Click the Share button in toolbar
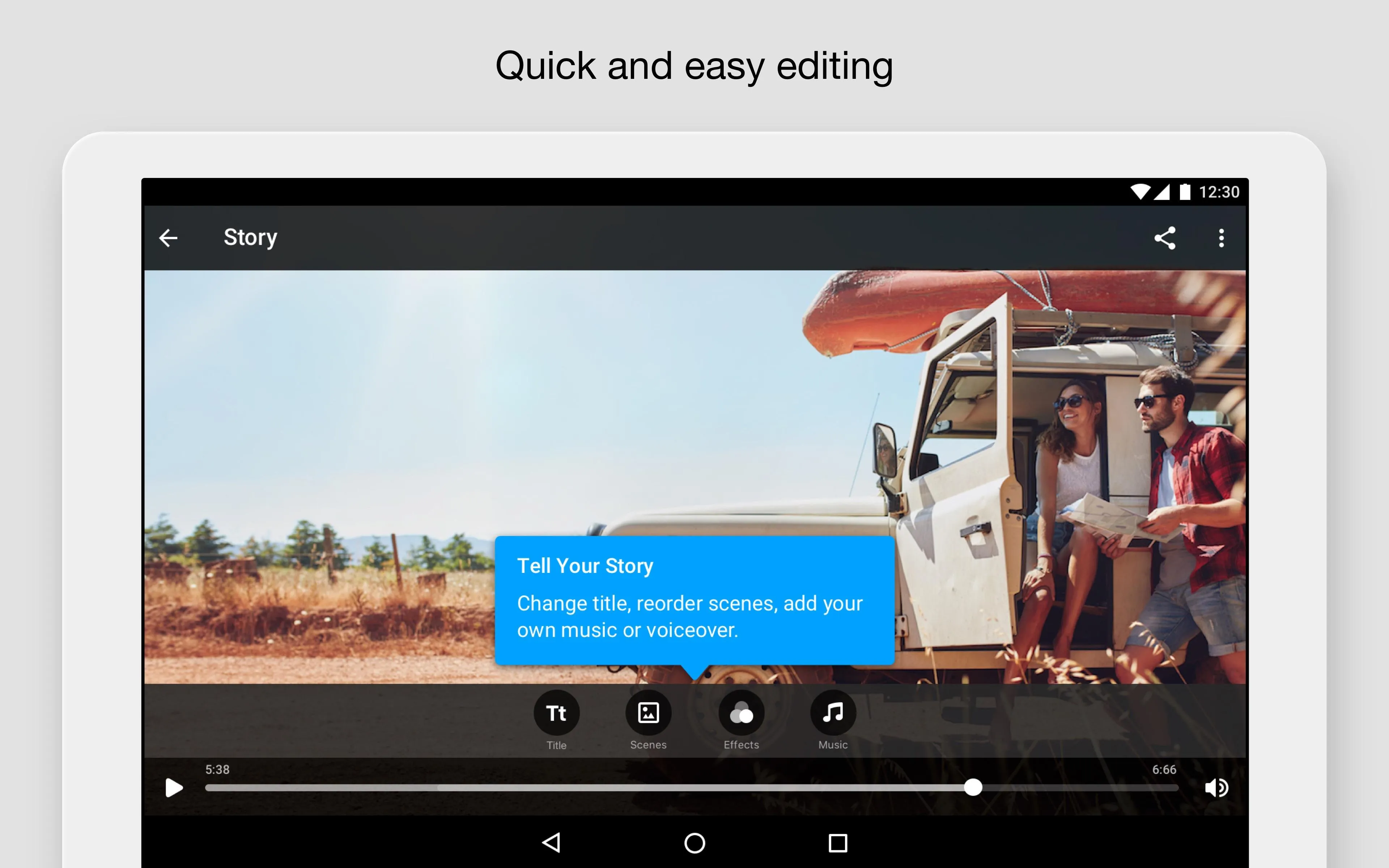1389x868 pixels. (x=1163, y=238)
